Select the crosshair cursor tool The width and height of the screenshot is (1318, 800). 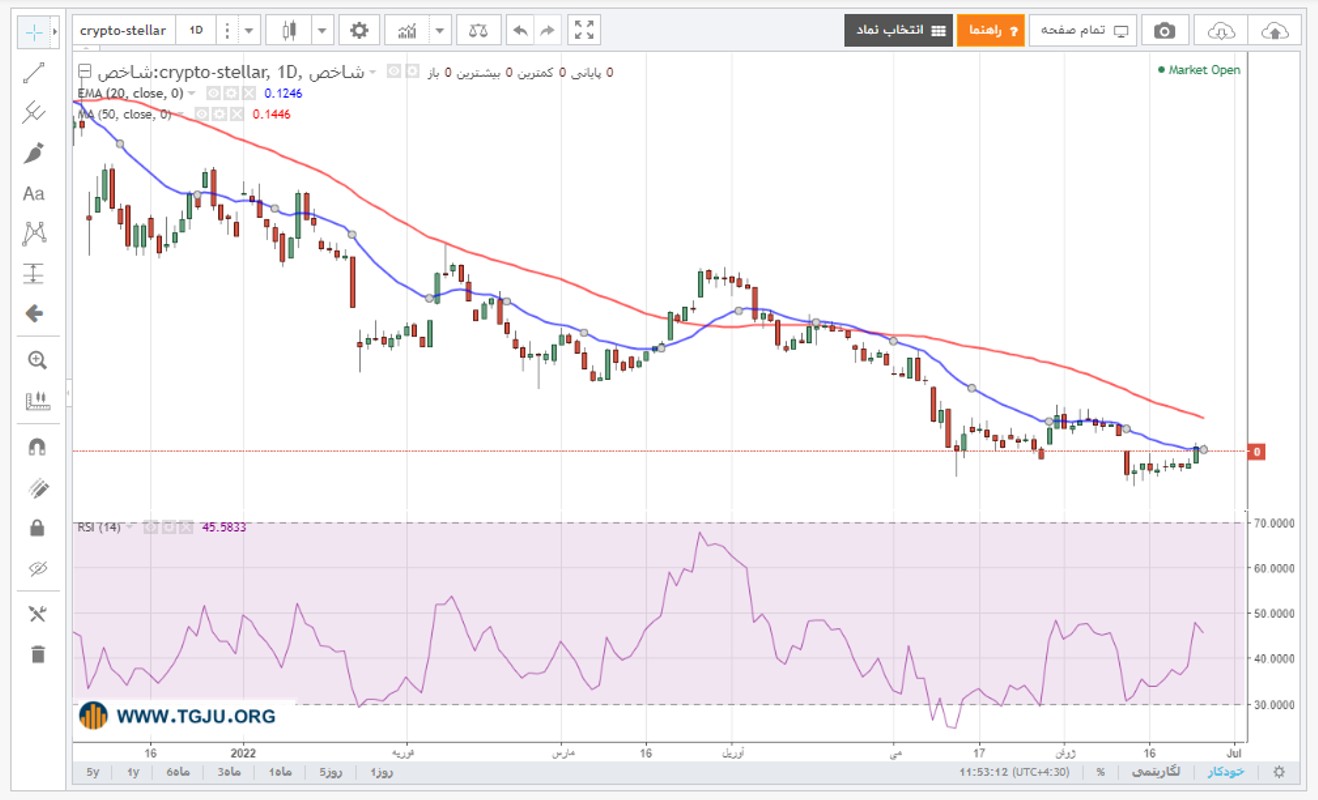tap(34, 32)
